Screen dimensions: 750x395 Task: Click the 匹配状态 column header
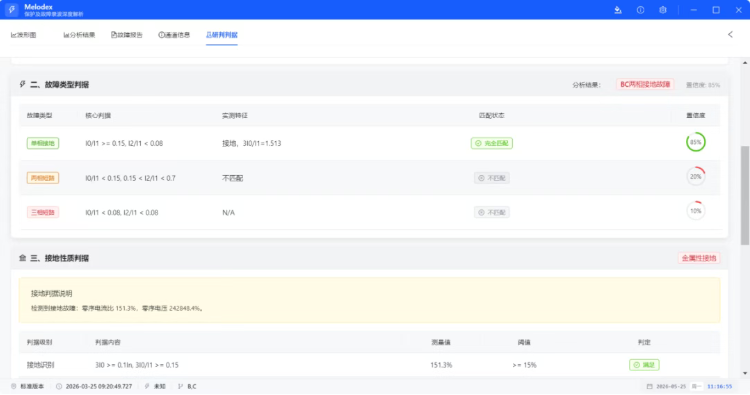click(x=492, y=115)
